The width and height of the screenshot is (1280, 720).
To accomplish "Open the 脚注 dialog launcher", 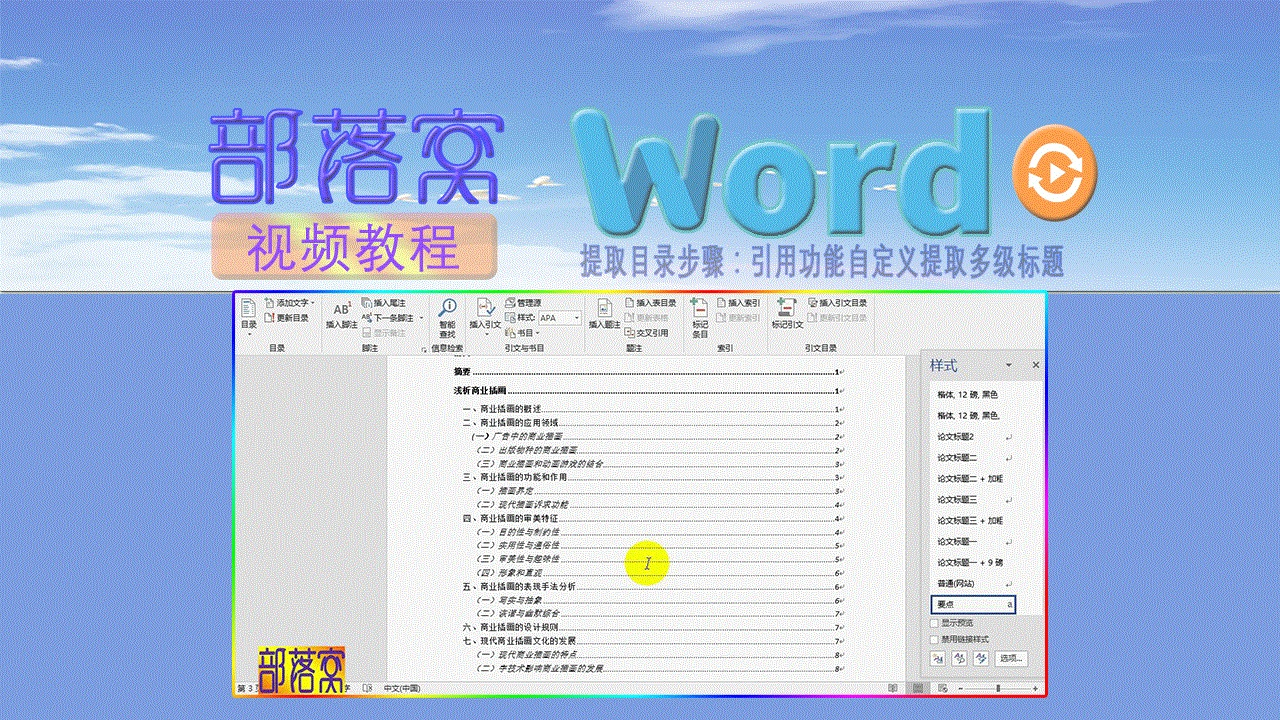I will 422,349.
